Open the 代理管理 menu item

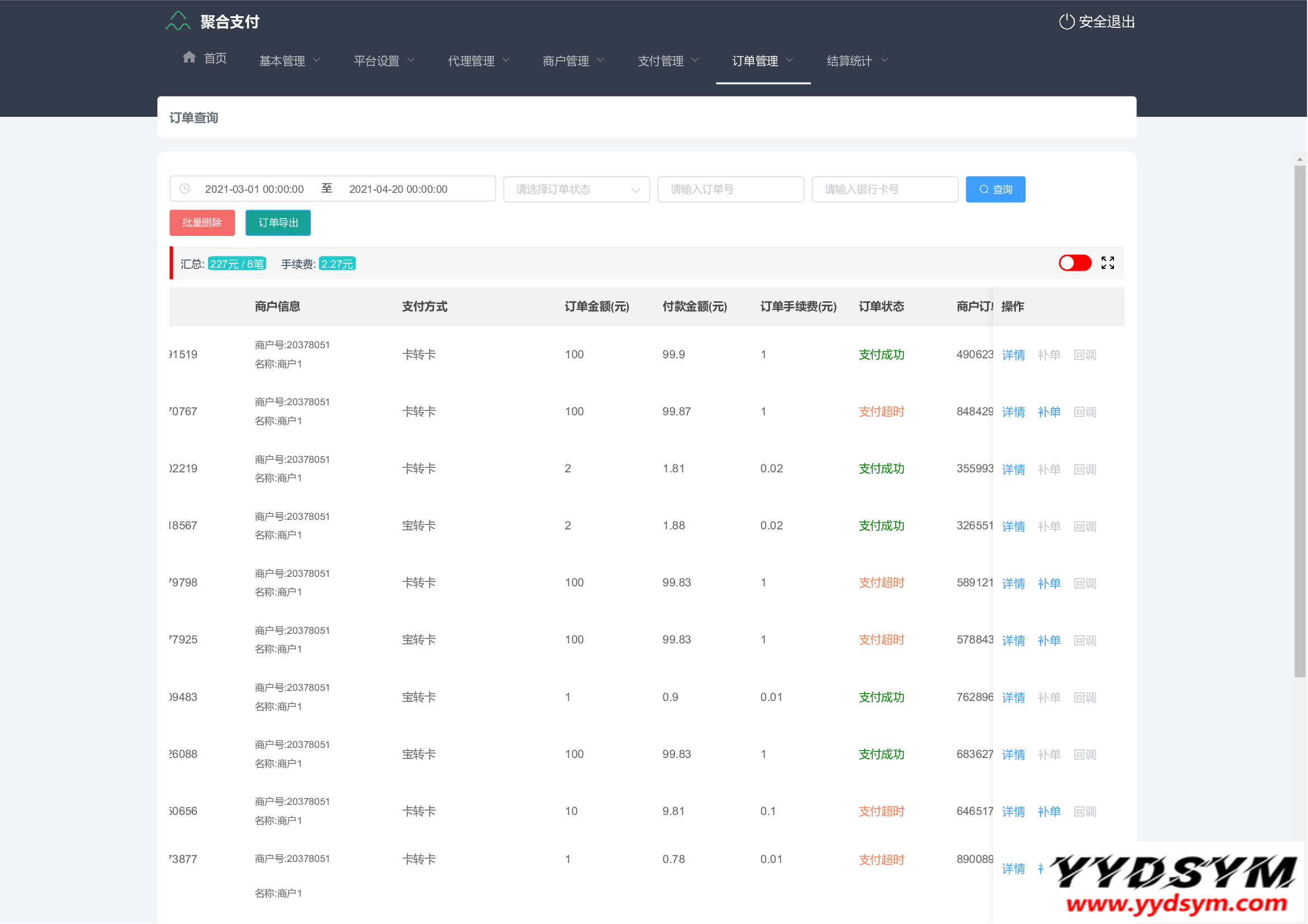coord(478,61)
